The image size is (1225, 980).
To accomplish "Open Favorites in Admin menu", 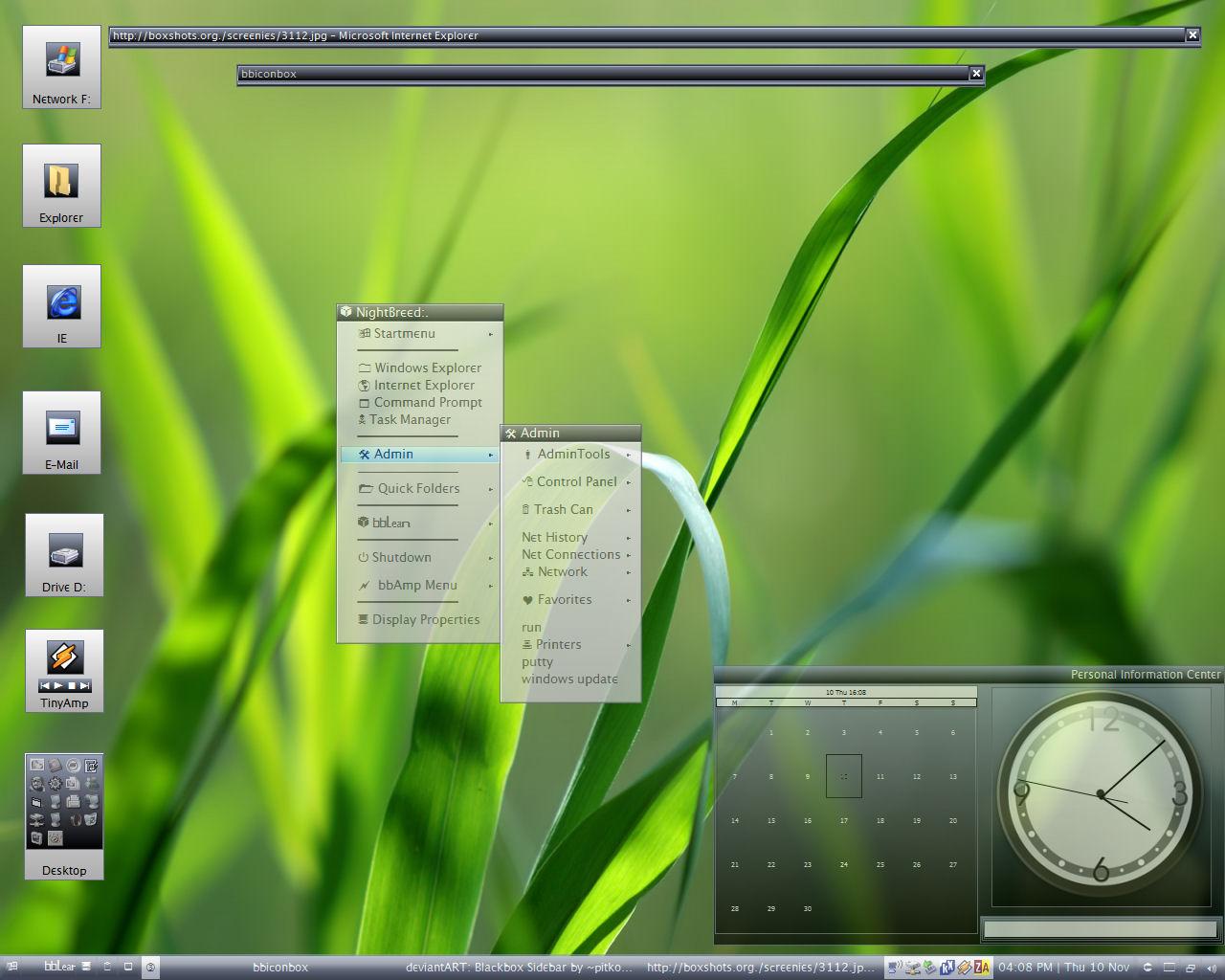I will pos(570,599).
